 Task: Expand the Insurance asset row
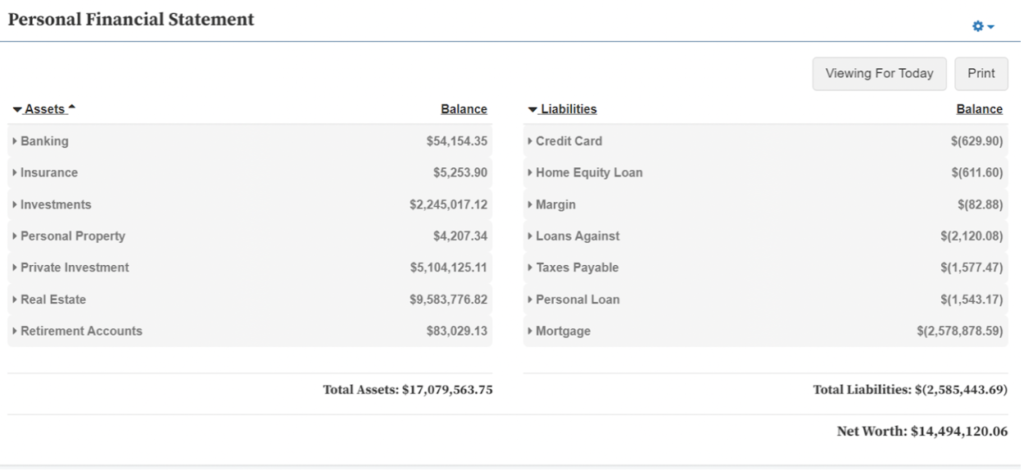pos(48,173)
